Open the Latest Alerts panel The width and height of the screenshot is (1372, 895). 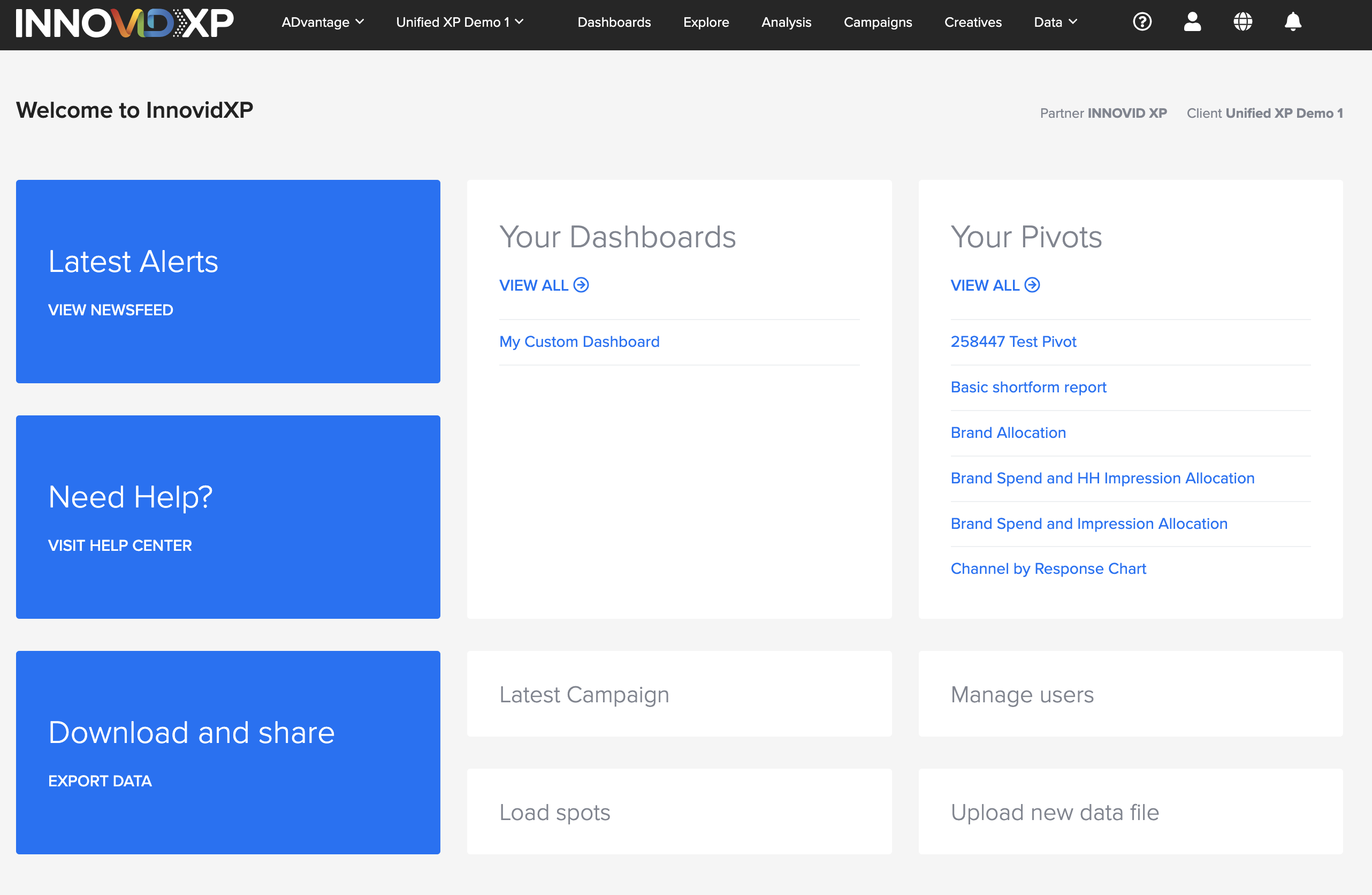click(228, 282)
